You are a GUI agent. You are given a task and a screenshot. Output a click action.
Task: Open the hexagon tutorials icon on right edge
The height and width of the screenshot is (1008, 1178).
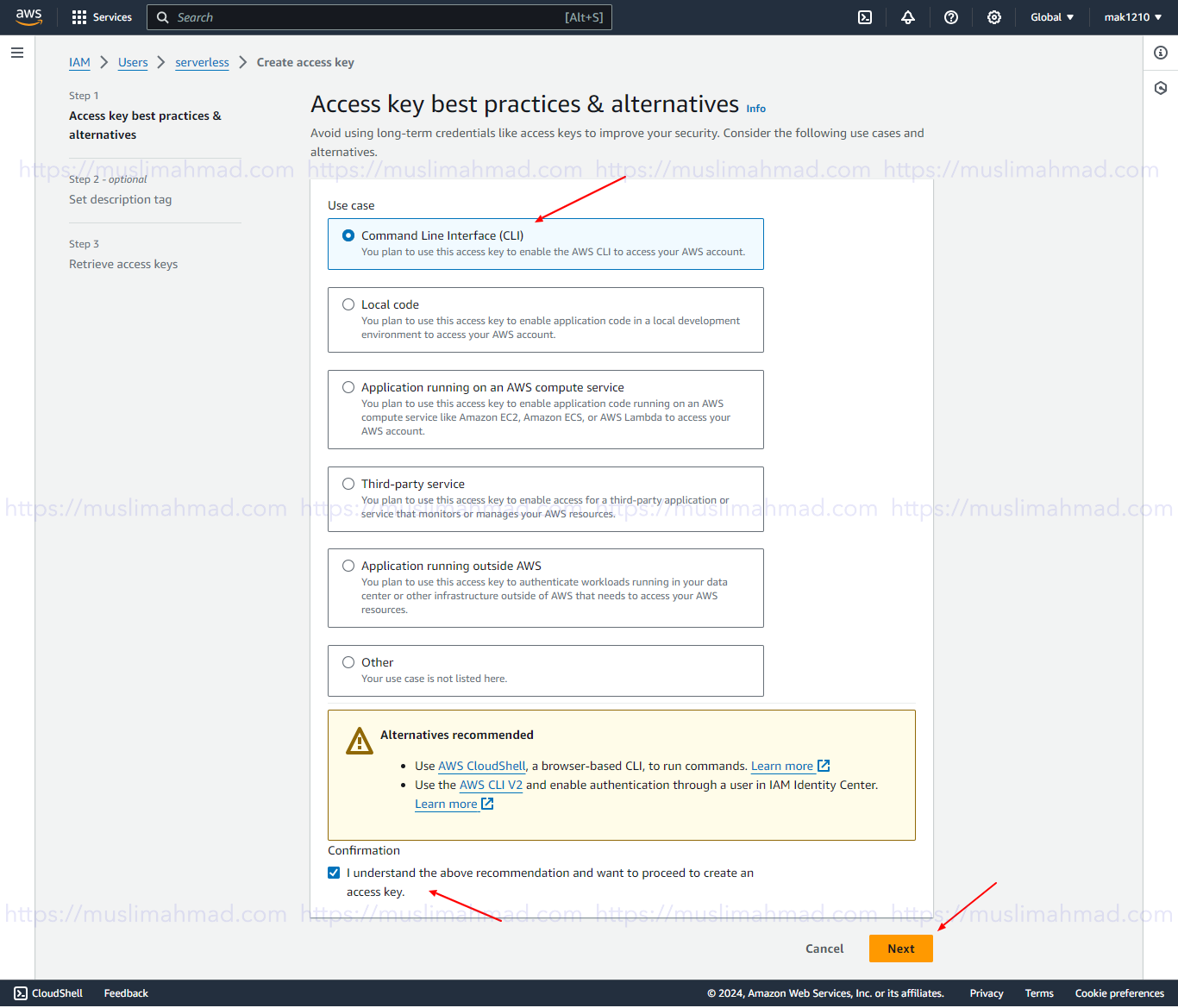click(1161, 88)
